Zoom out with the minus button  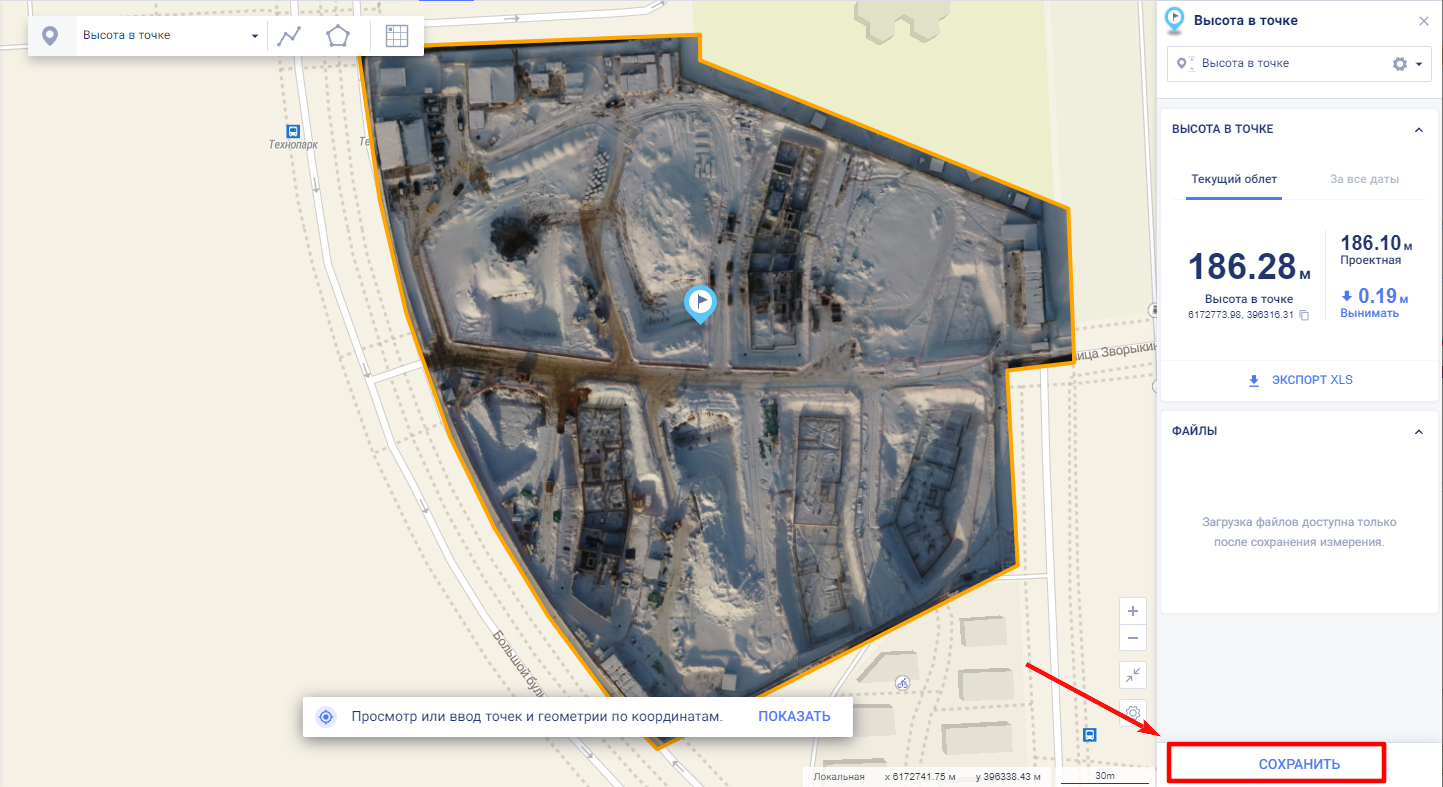point(1133,638)
